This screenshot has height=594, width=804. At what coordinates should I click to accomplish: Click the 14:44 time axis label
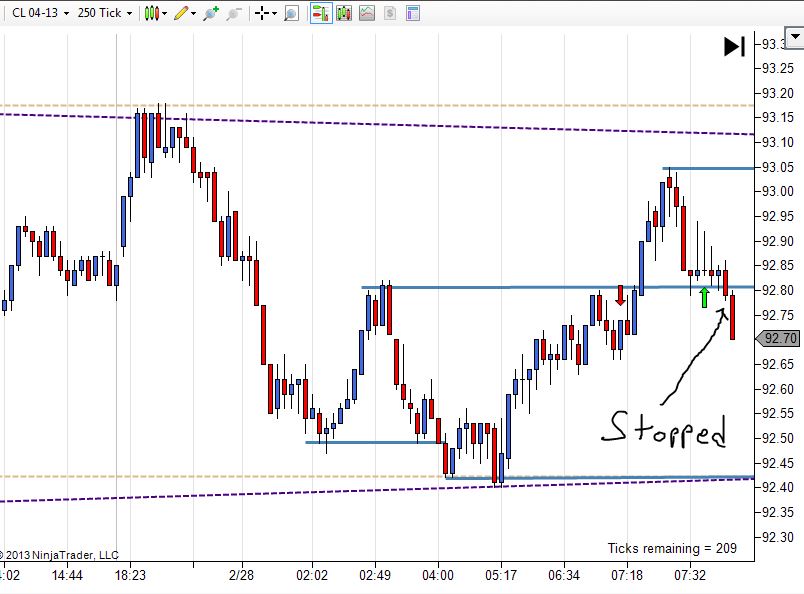click(67, 575)
